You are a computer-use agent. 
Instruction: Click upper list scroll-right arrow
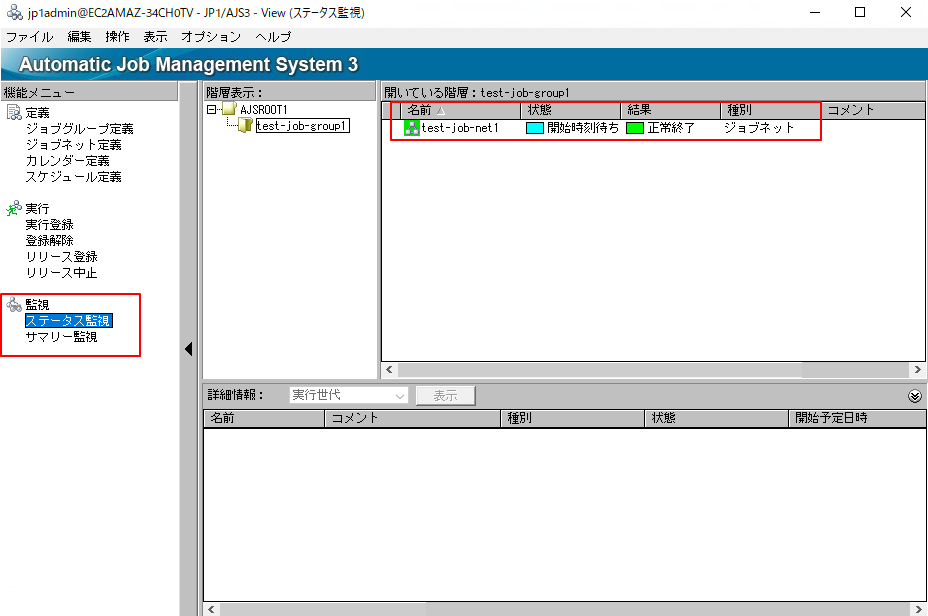(x=917, y=369)
